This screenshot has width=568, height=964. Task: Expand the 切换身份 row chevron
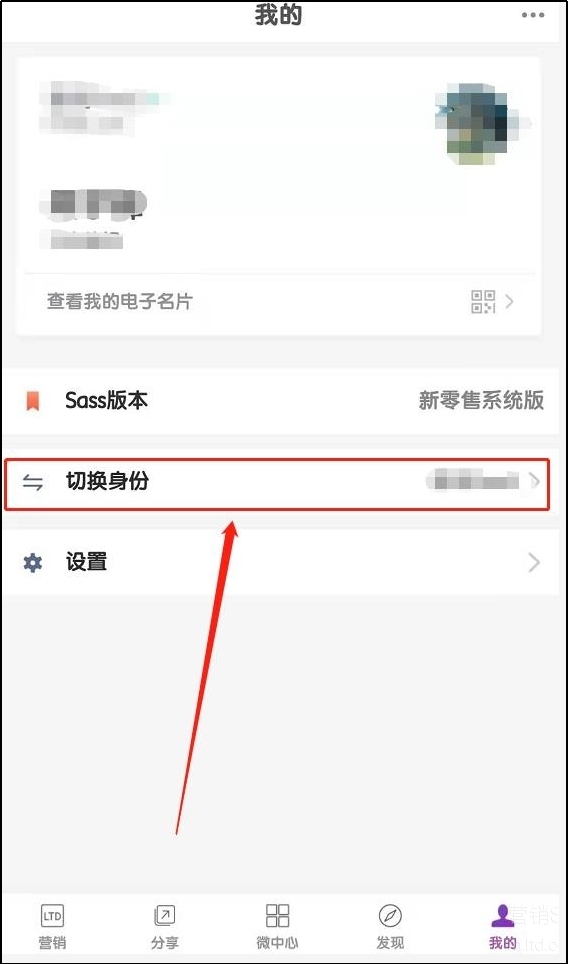(534, 482)
